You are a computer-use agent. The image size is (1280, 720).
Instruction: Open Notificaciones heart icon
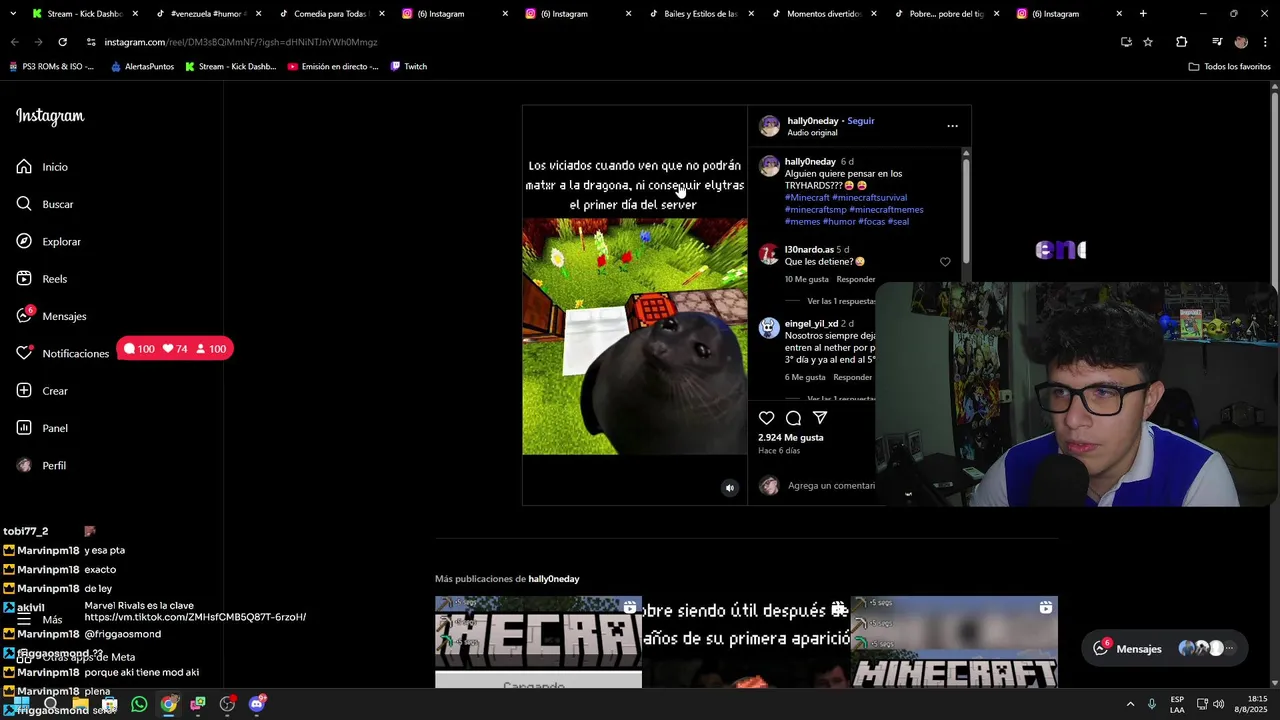point(24,353)
